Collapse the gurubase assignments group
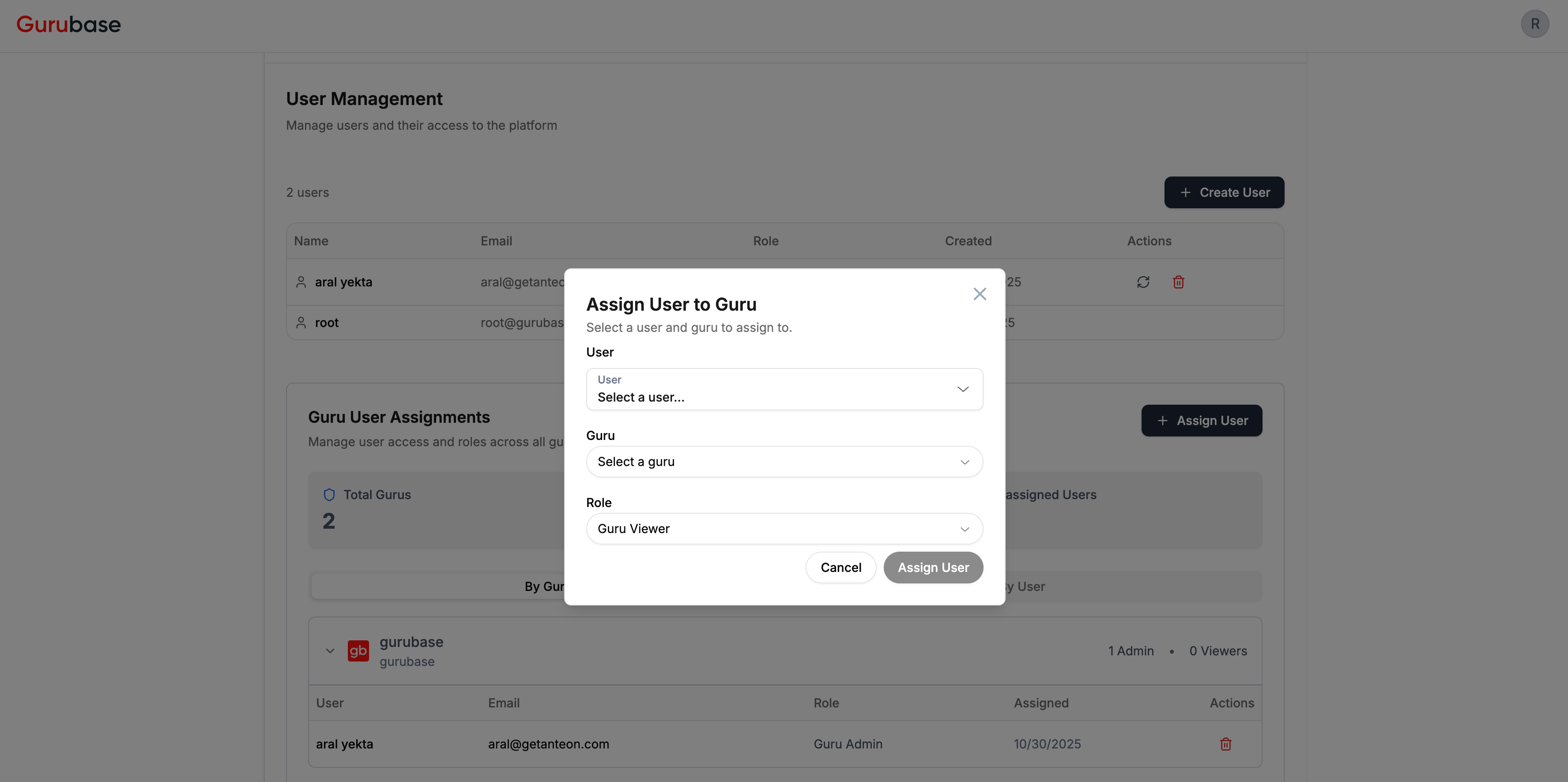1568x782 pixels. [x=330, y=650]
